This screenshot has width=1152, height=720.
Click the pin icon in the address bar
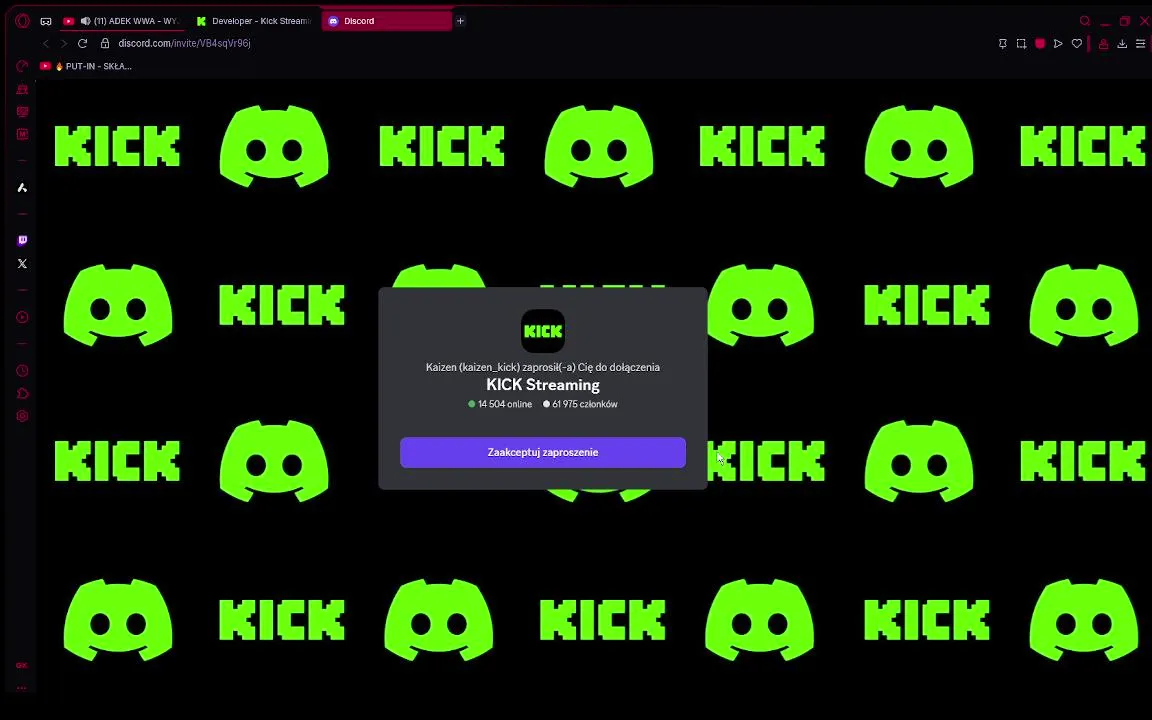click(x=1002, y=43)
